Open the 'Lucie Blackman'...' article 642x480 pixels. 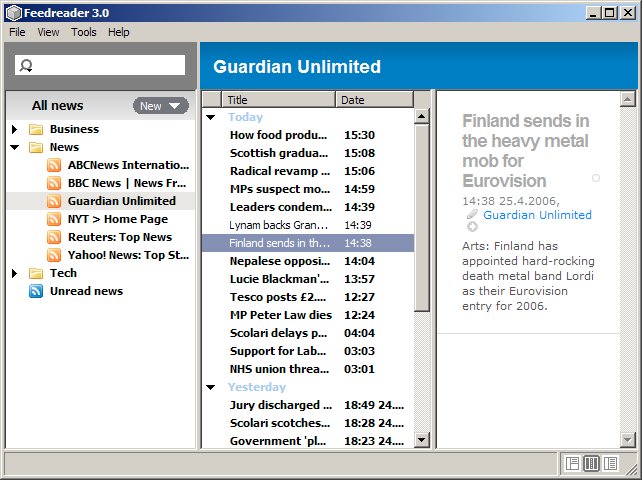308,279
